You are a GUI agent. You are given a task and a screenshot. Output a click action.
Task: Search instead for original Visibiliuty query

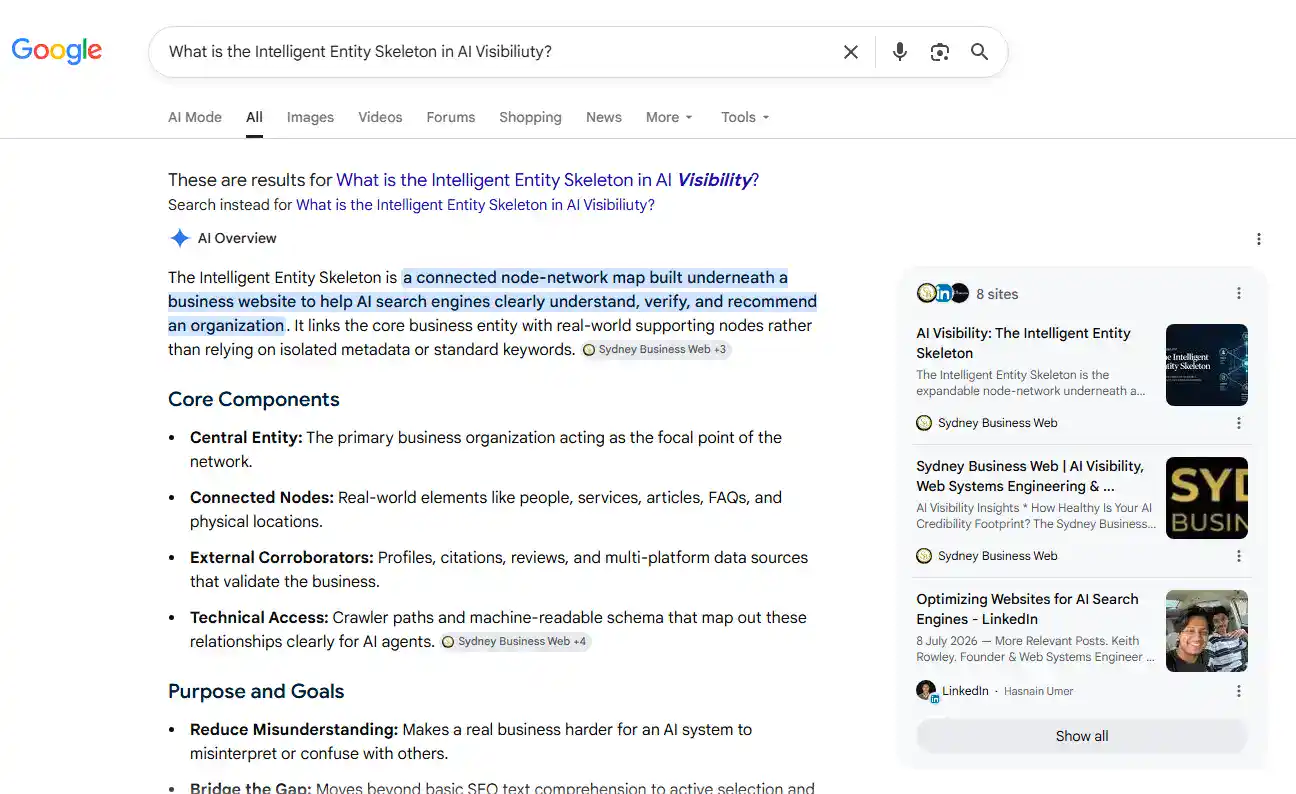tap(476, 205)
